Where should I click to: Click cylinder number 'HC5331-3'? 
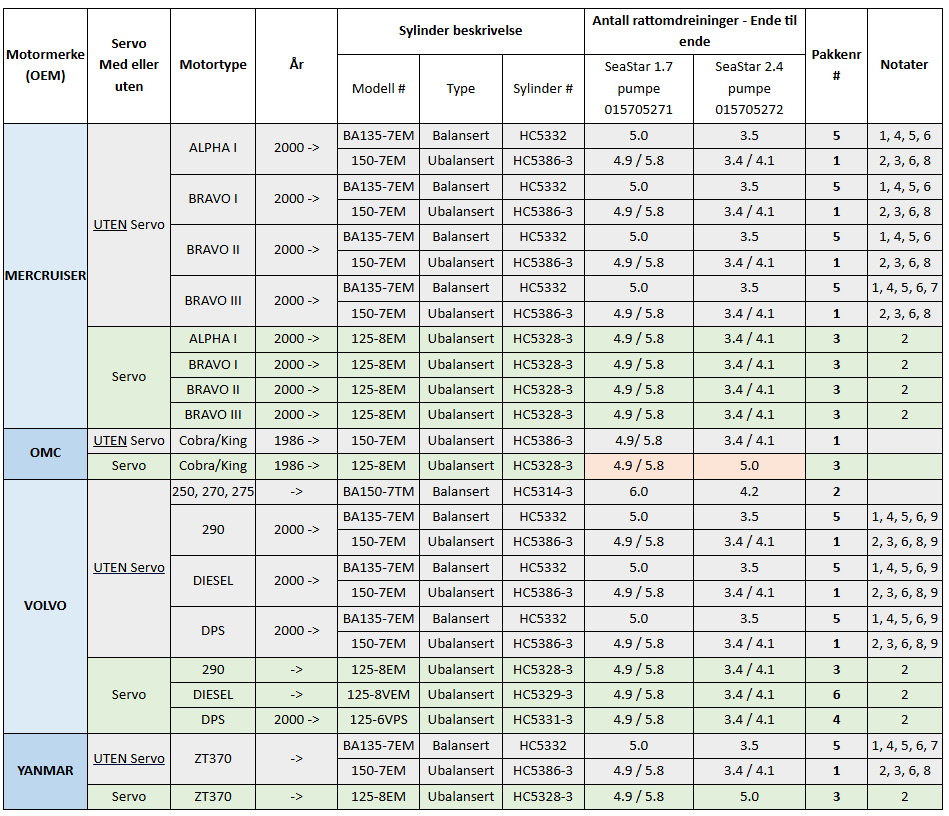point(543,720)
